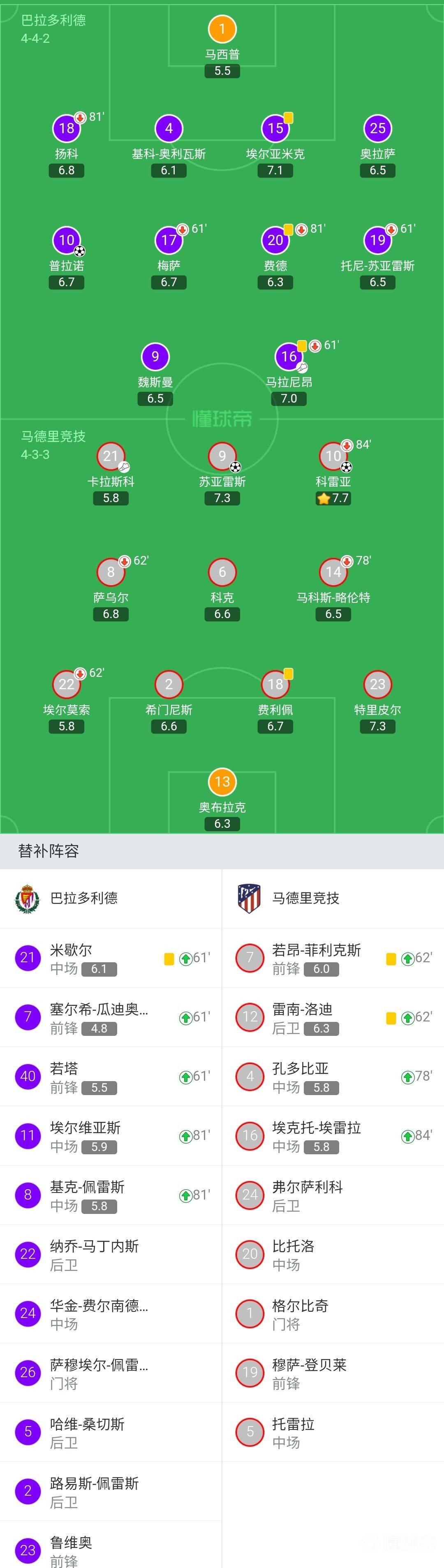Open 苏亚雷斯 number 9 Atletico player
The height and width of the screenshot is (1568, 444).
222,456
